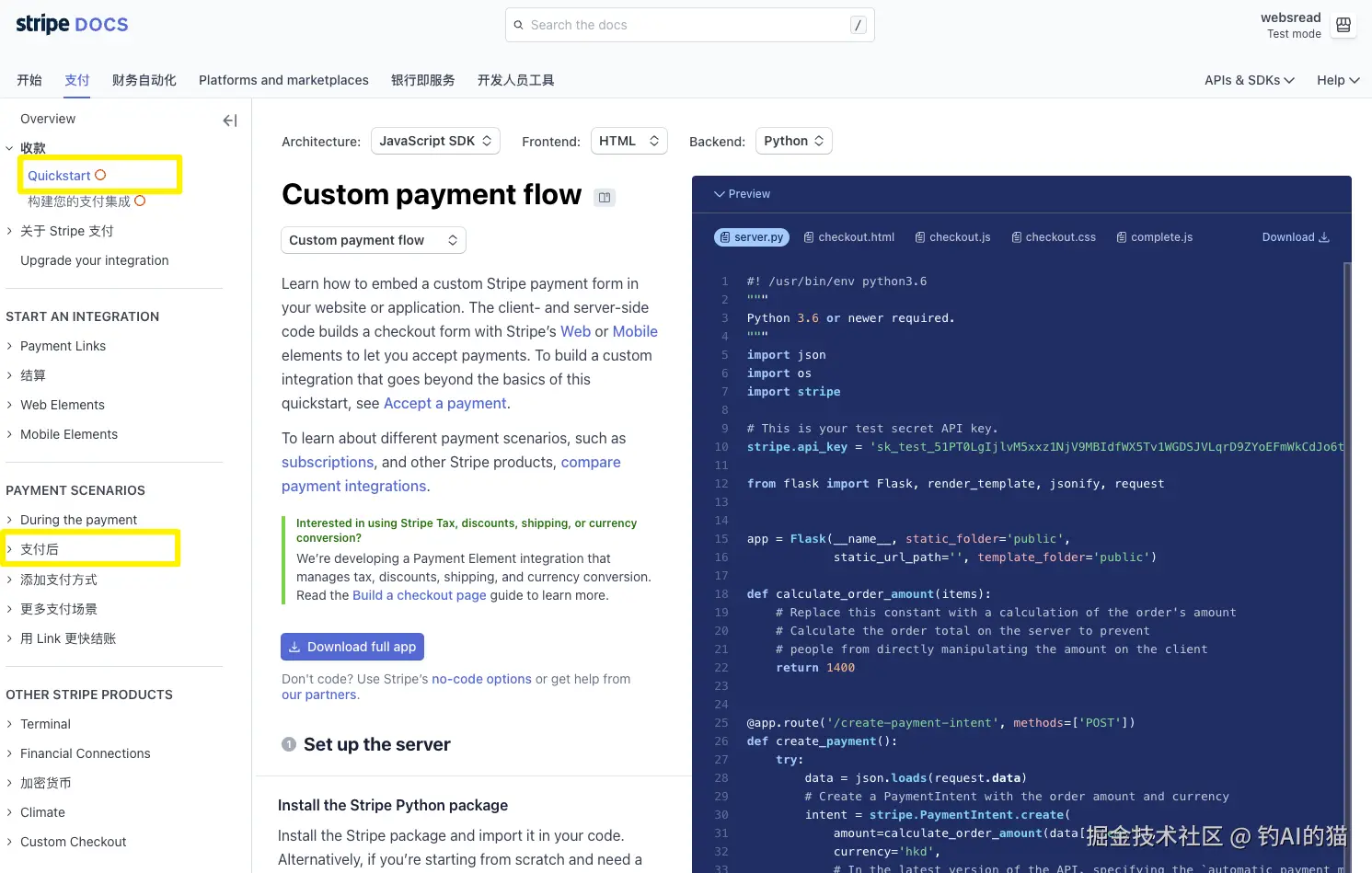Screen dimensions: 1372x873
Task: Open the Quickstart sidebar link
Action: (x=59, y=176)
